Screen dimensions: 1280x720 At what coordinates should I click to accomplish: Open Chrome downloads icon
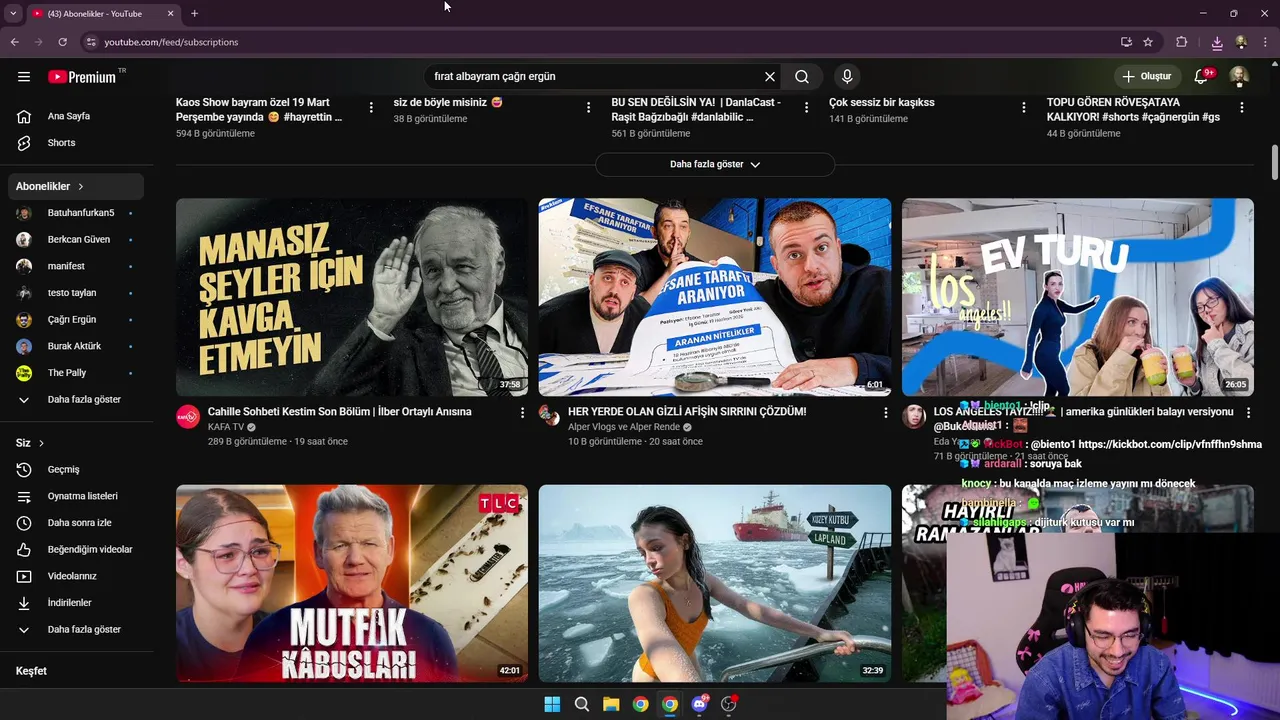[x=1216, y=42]
